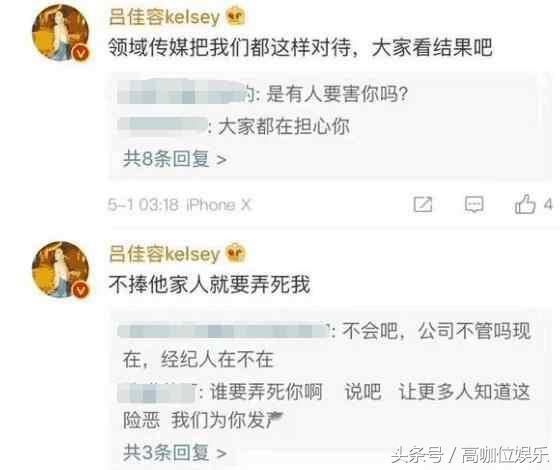Click the crown member badge after the second username

tap(236, 252)
